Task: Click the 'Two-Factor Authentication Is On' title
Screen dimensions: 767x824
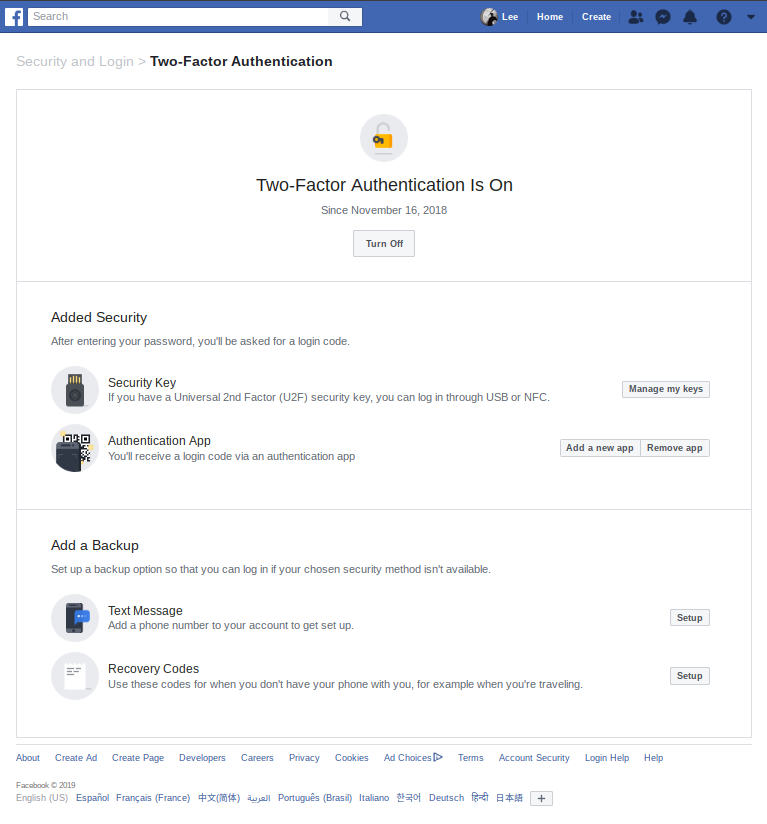Action: 384,185
